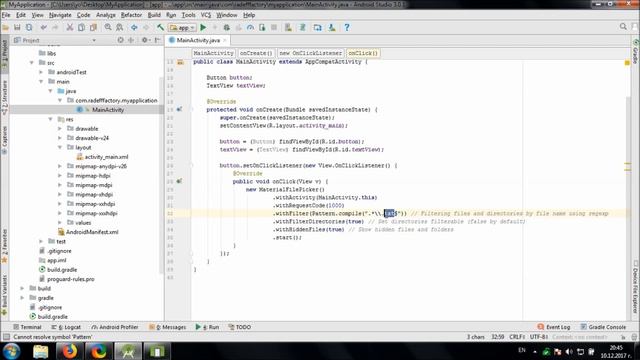The image size is (640, 360).
Task: Expand the gradle folder node
Action: 22,298
